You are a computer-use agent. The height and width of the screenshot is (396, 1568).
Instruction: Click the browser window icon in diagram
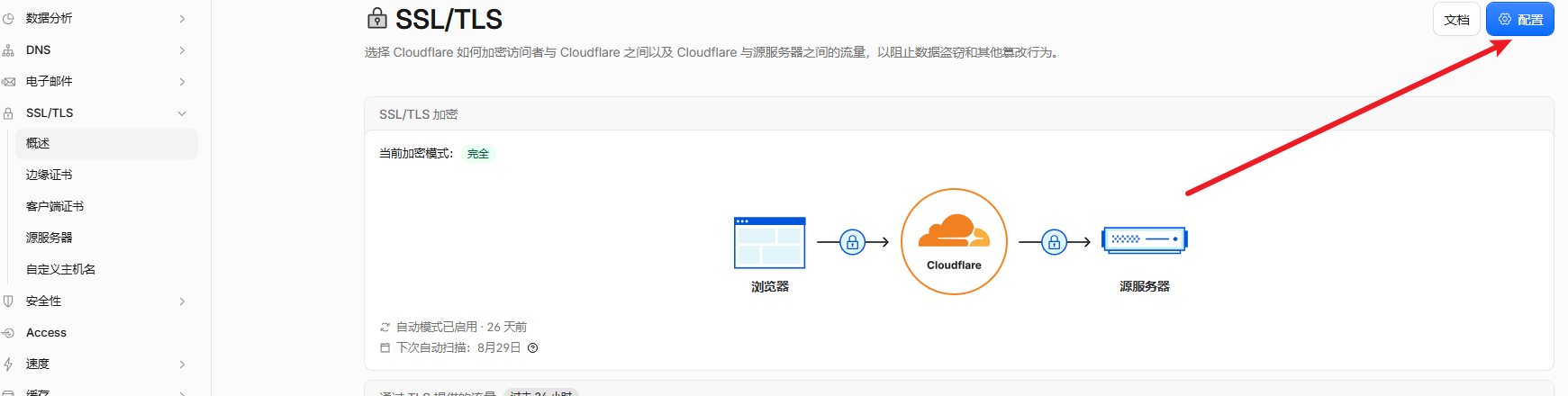point(770,243)
